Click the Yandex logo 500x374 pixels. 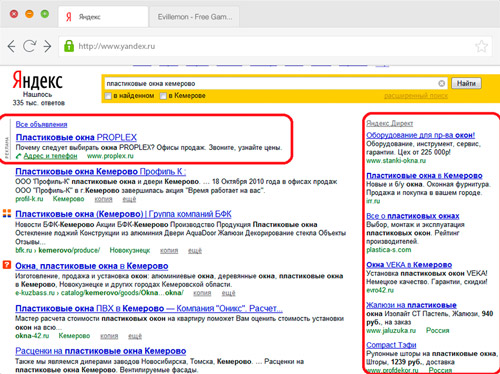point(38,80)
